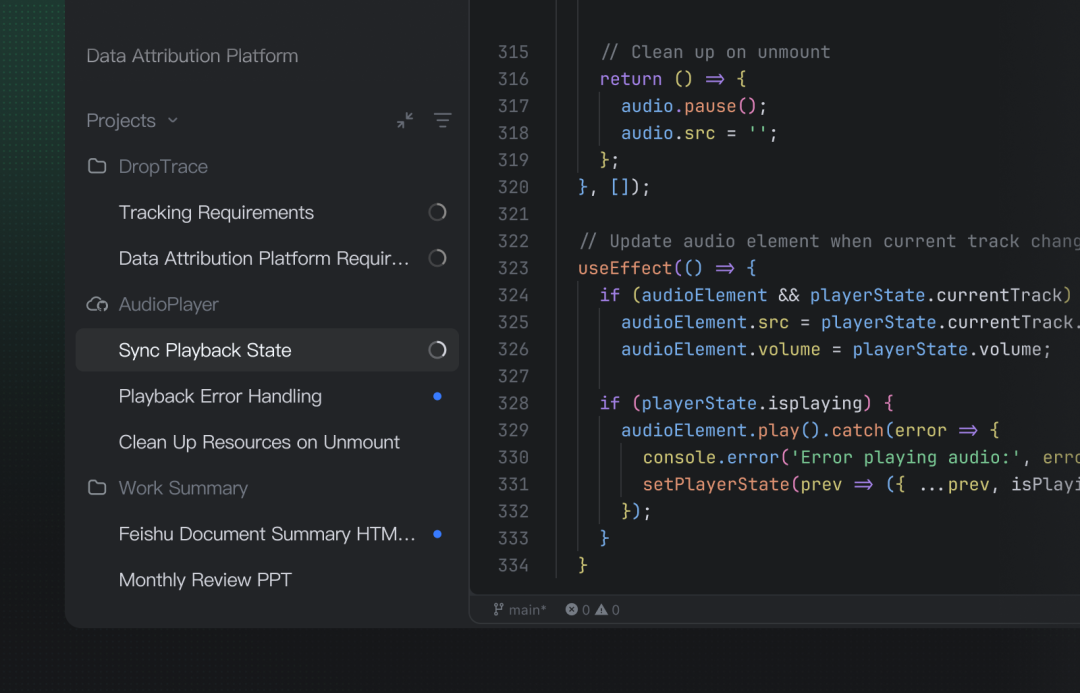Click spinner beside Data Attribution Platform Requir...
1080x693 pixels.
pos(437,258)
